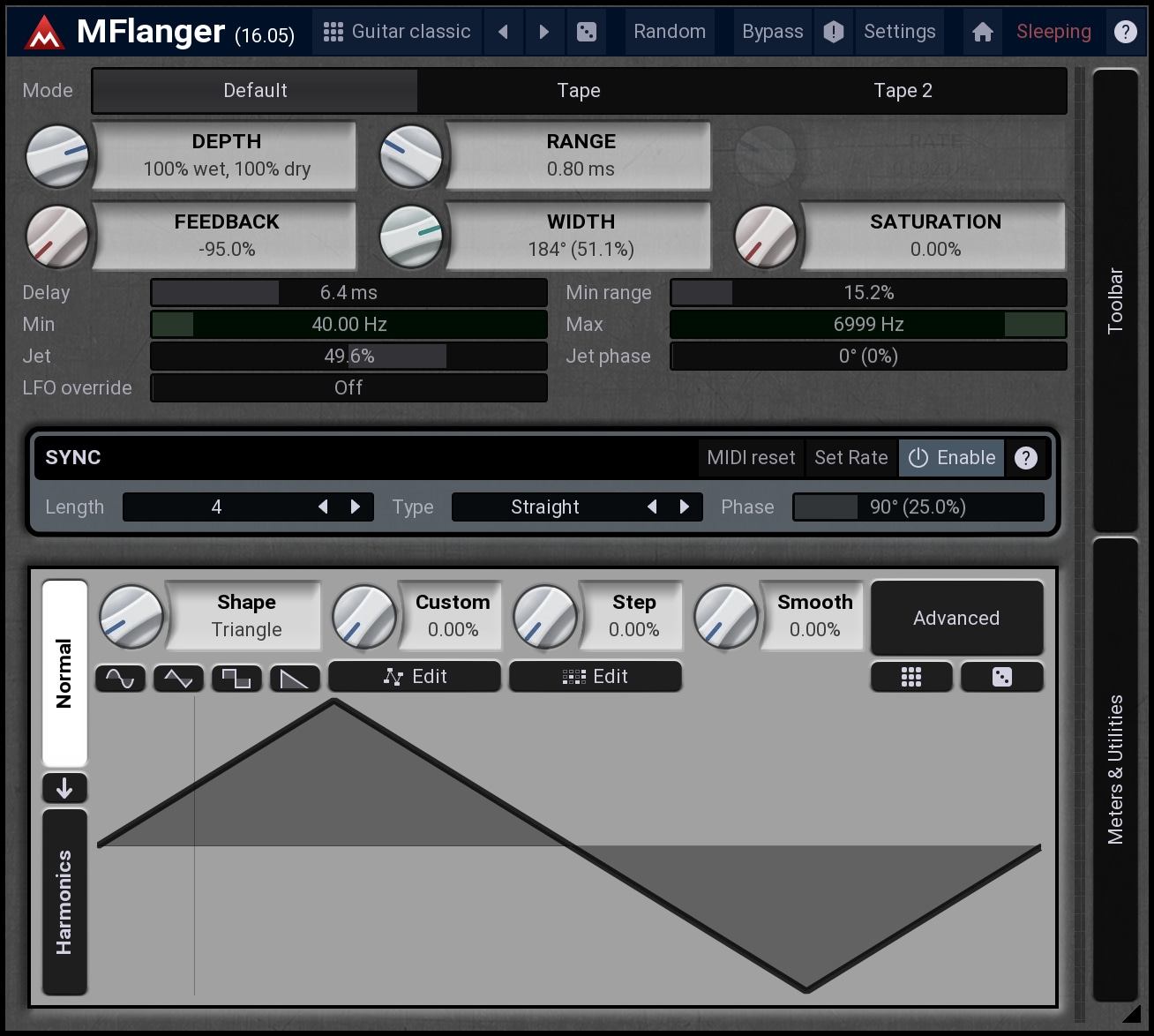1154x1036 pixels.
Task: Click the Min 40.00 Hz slider
Action: pyautogui.click(x=348, y=324)
